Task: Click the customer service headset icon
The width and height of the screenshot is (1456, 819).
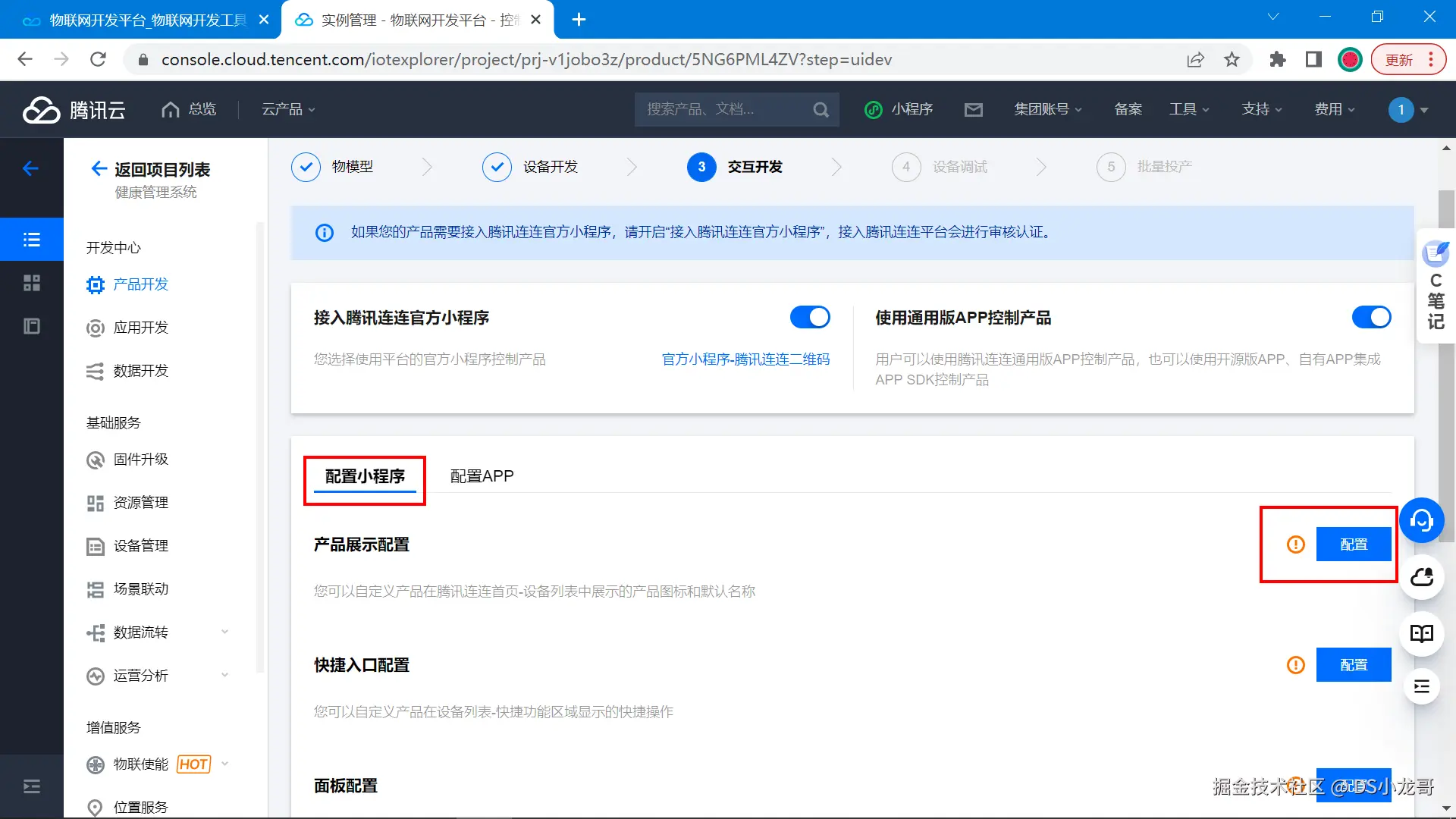Action: tap(1421, 520)
